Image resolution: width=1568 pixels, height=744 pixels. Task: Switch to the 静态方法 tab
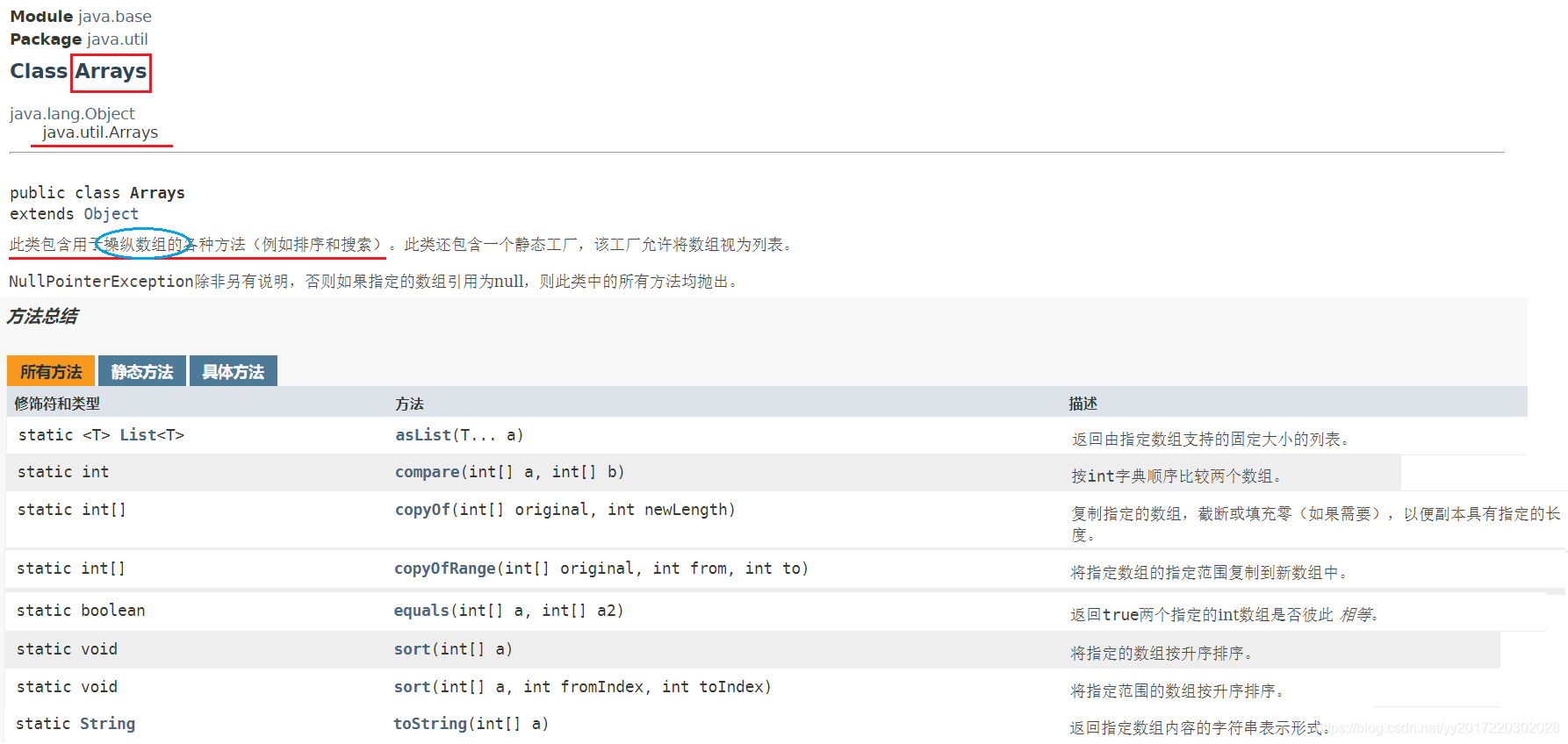(142, 371)
